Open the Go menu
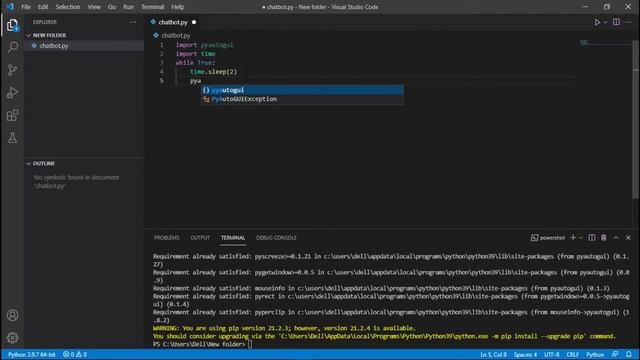 [x=112, y=7]
